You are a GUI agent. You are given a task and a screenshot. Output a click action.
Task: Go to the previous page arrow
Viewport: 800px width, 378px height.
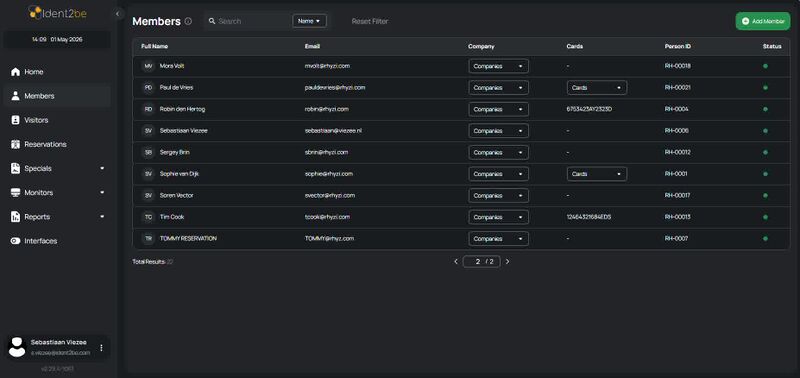[456, 262]
